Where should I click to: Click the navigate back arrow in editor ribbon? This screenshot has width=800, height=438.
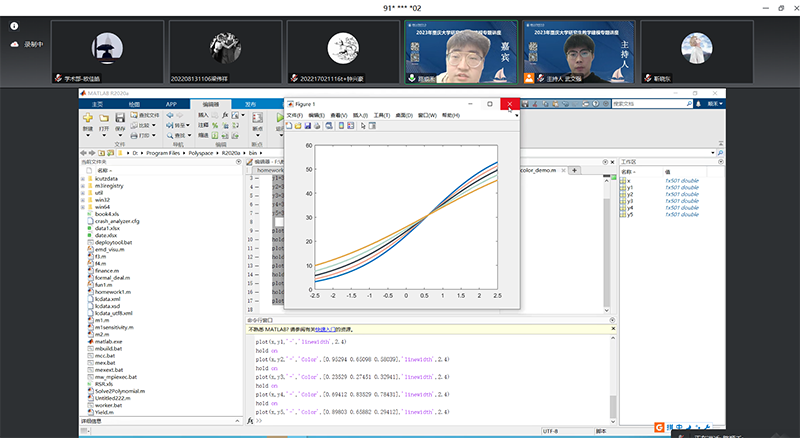point(170,115)
